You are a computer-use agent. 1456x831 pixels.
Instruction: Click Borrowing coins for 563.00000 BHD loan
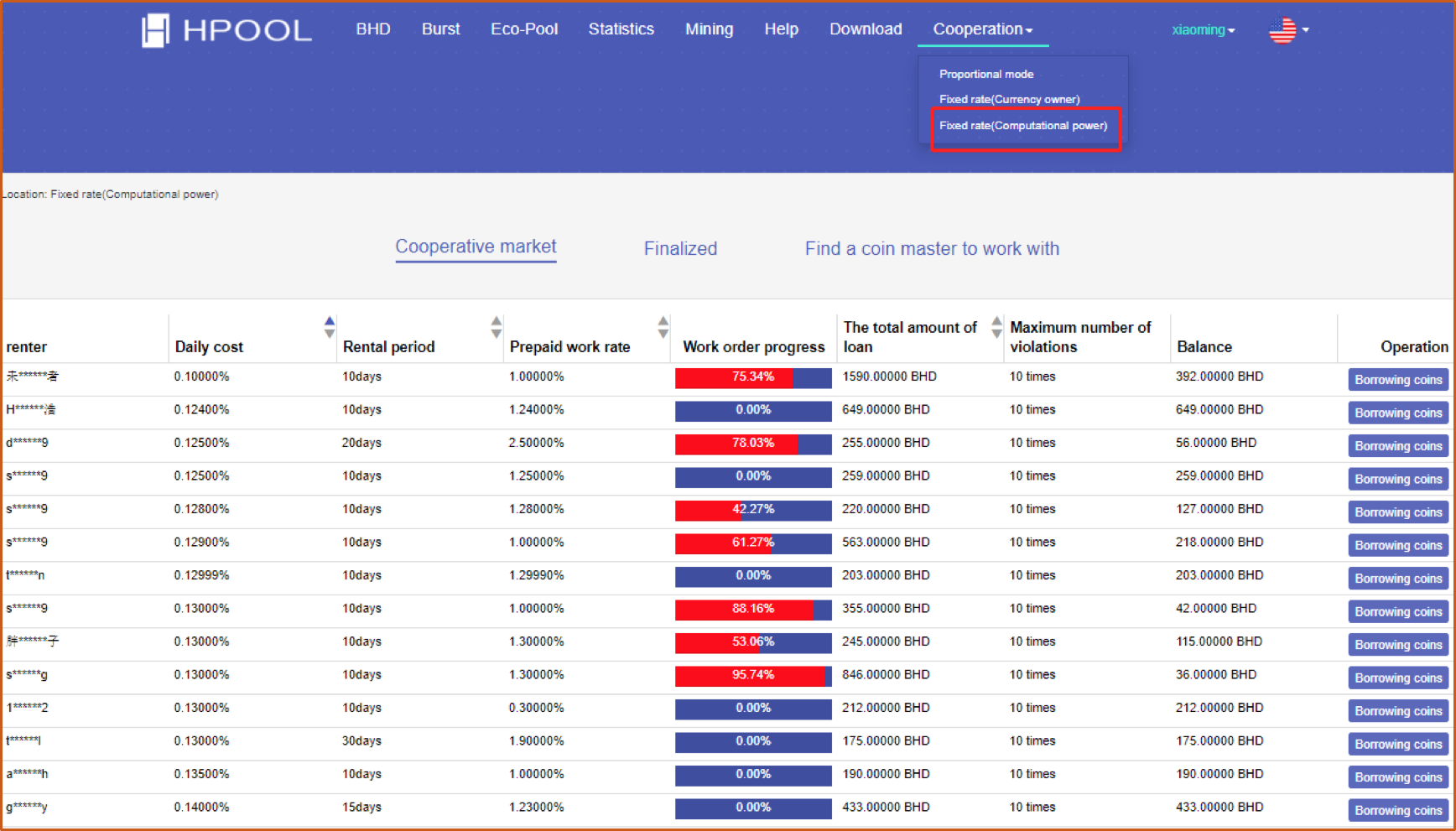coord(1398,545)
